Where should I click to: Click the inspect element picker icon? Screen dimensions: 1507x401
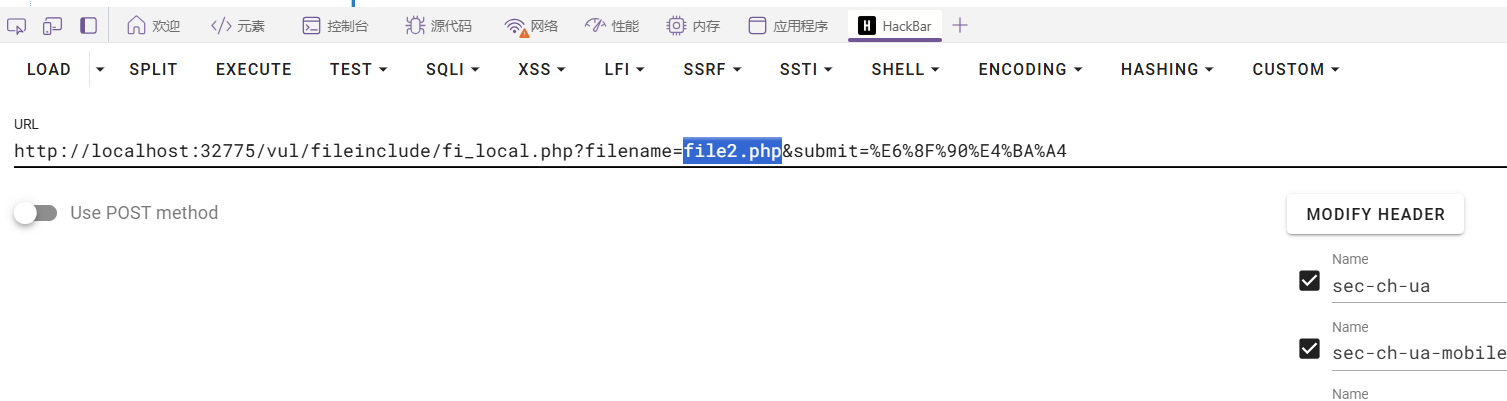coord(17,26)
